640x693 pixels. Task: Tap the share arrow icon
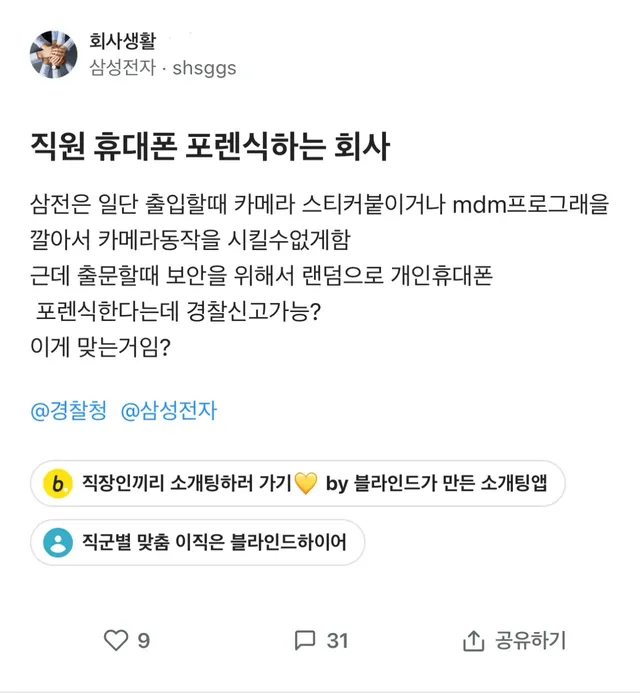[x=473, y=639]
